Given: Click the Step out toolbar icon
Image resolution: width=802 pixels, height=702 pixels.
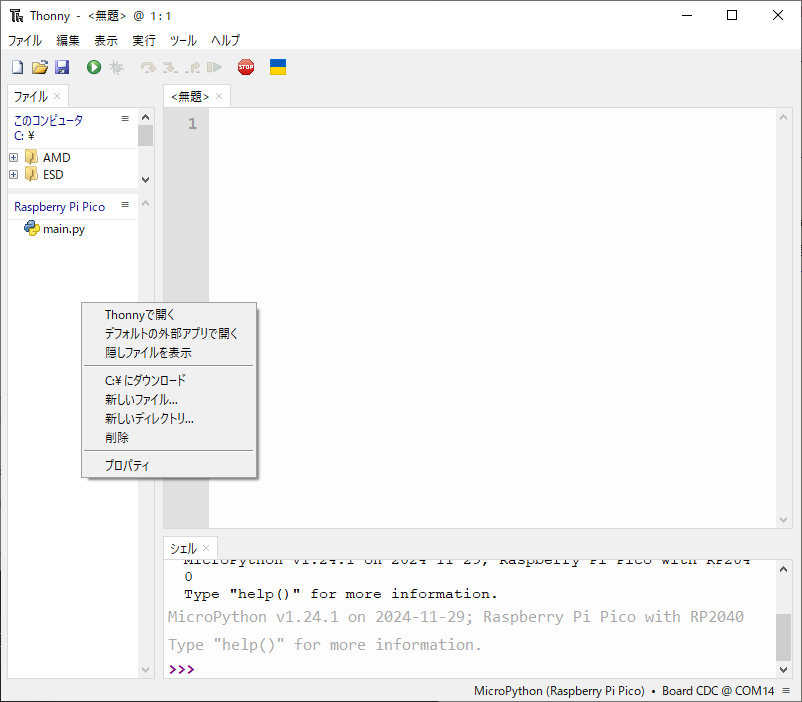Looking at the screenshot, I should coord(192,67).
